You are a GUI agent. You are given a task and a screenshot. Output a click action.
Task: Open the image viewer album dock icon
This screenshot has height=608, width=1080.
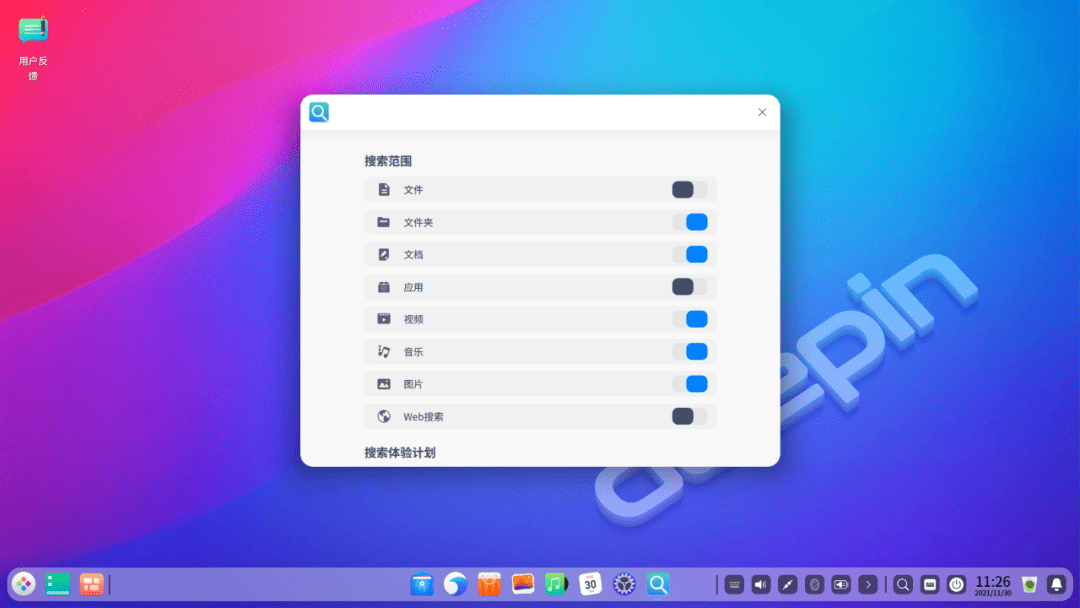click(x=523, y=584)
